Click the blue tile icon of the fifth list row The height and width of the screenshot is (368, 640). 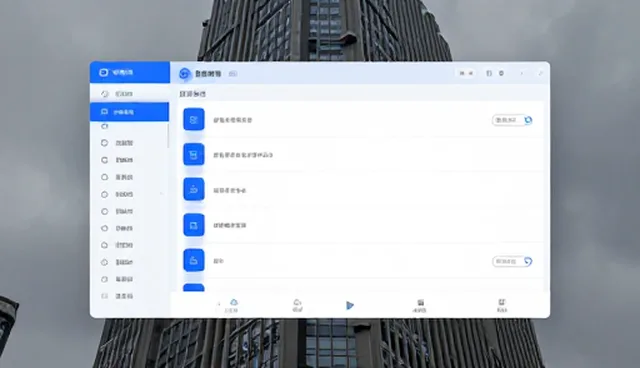click(x=194, y=260)
